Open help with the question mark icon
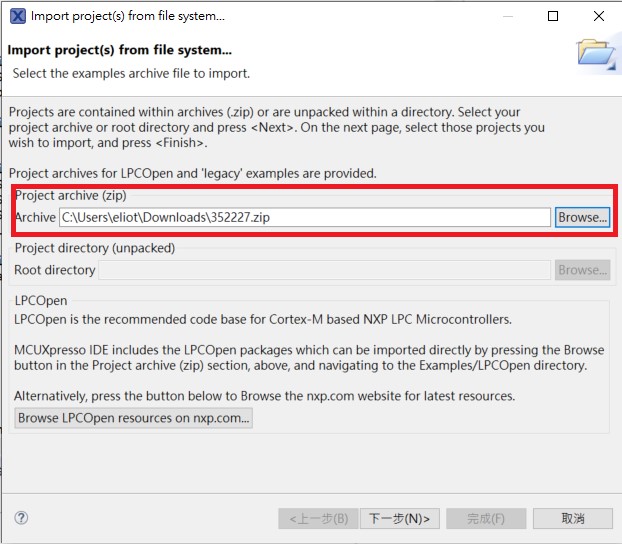622x544 pixels. tap(21, 518)
